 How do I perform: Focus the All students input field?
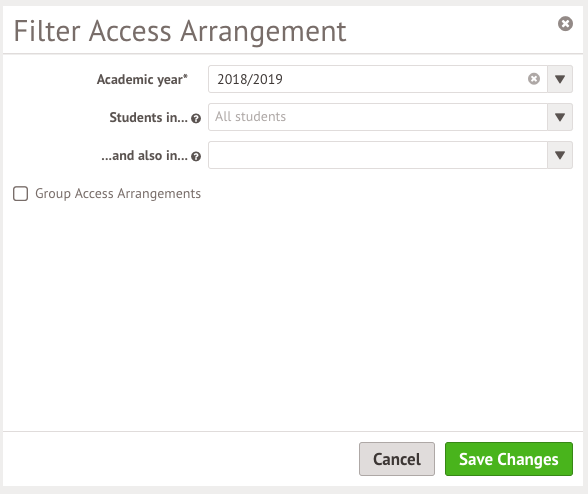378,117
